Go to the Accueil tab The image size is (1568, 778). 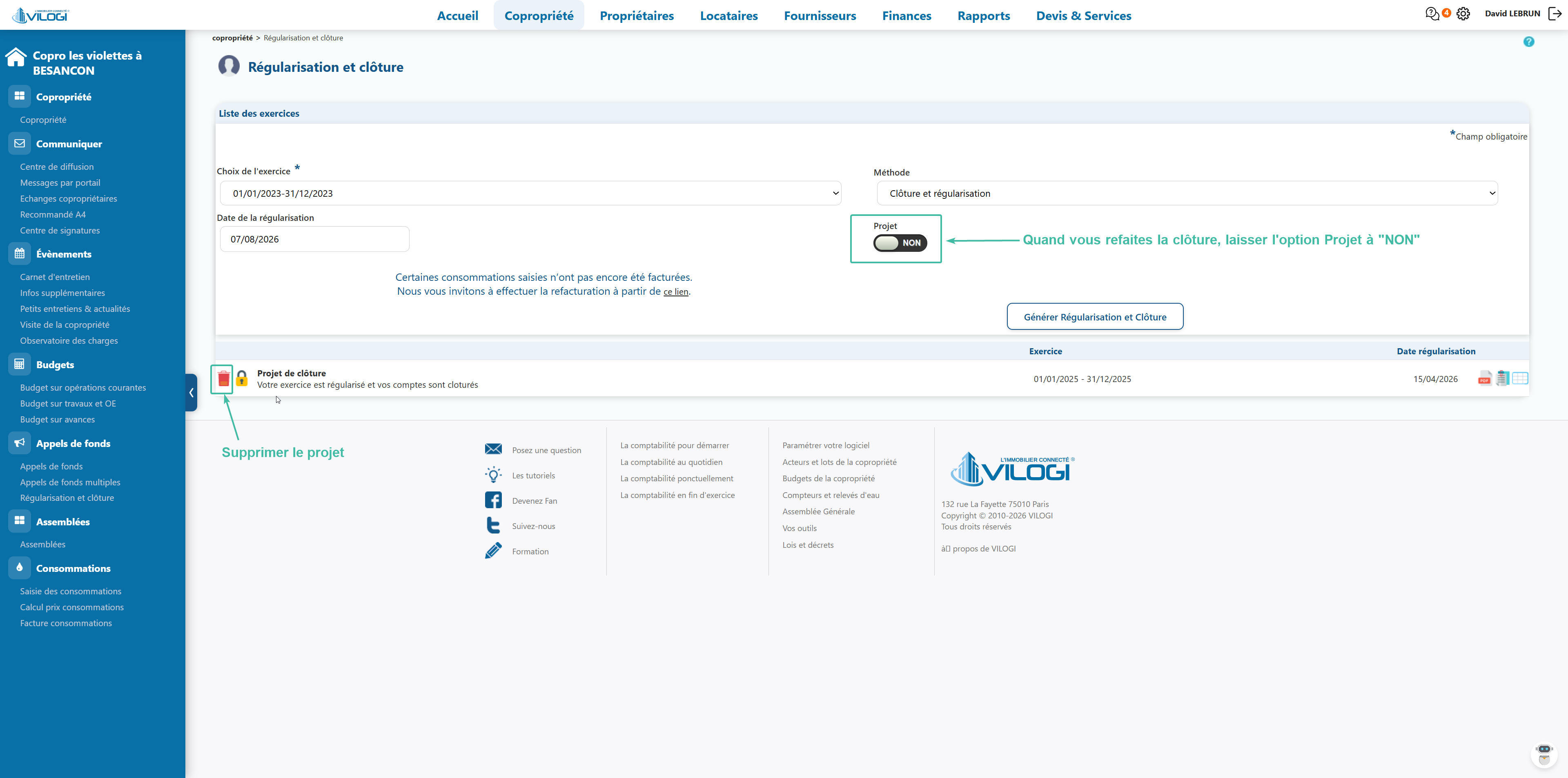point(458,15)
